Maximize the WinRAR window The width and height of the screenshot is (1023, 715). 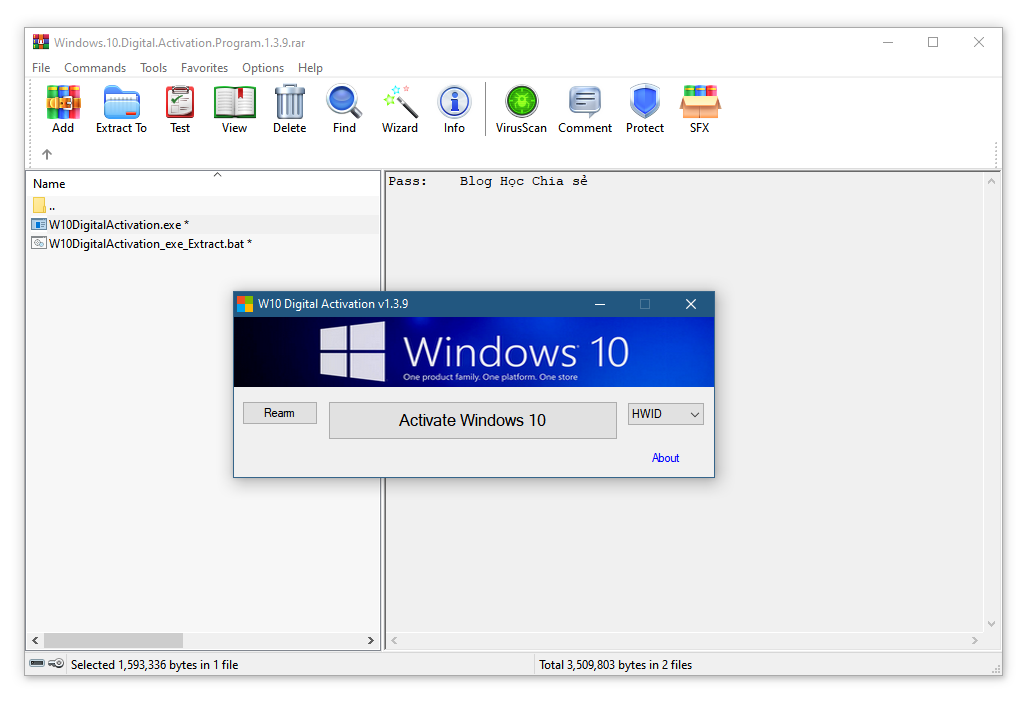click(933, 42)
